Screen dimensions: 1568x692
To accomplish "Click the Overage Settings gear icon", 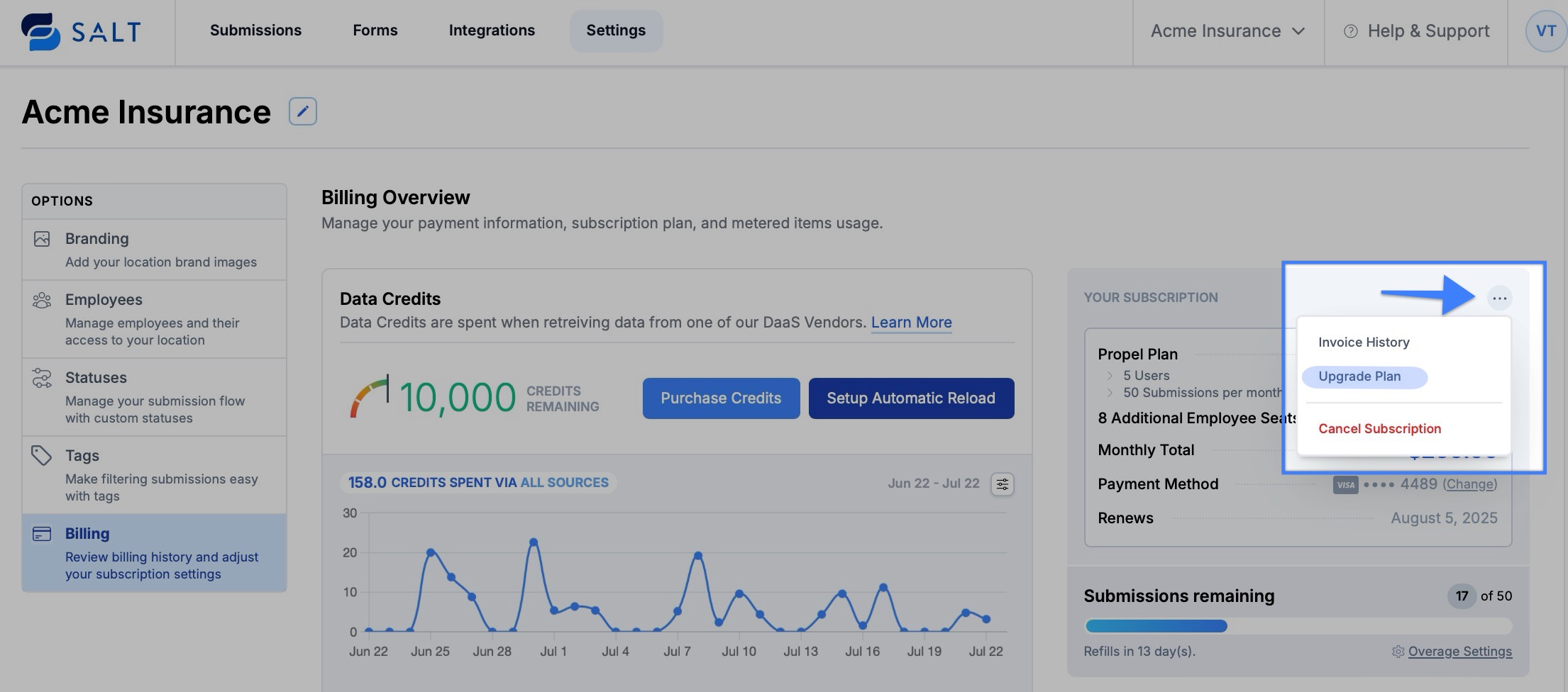I will click(1398, 652).
